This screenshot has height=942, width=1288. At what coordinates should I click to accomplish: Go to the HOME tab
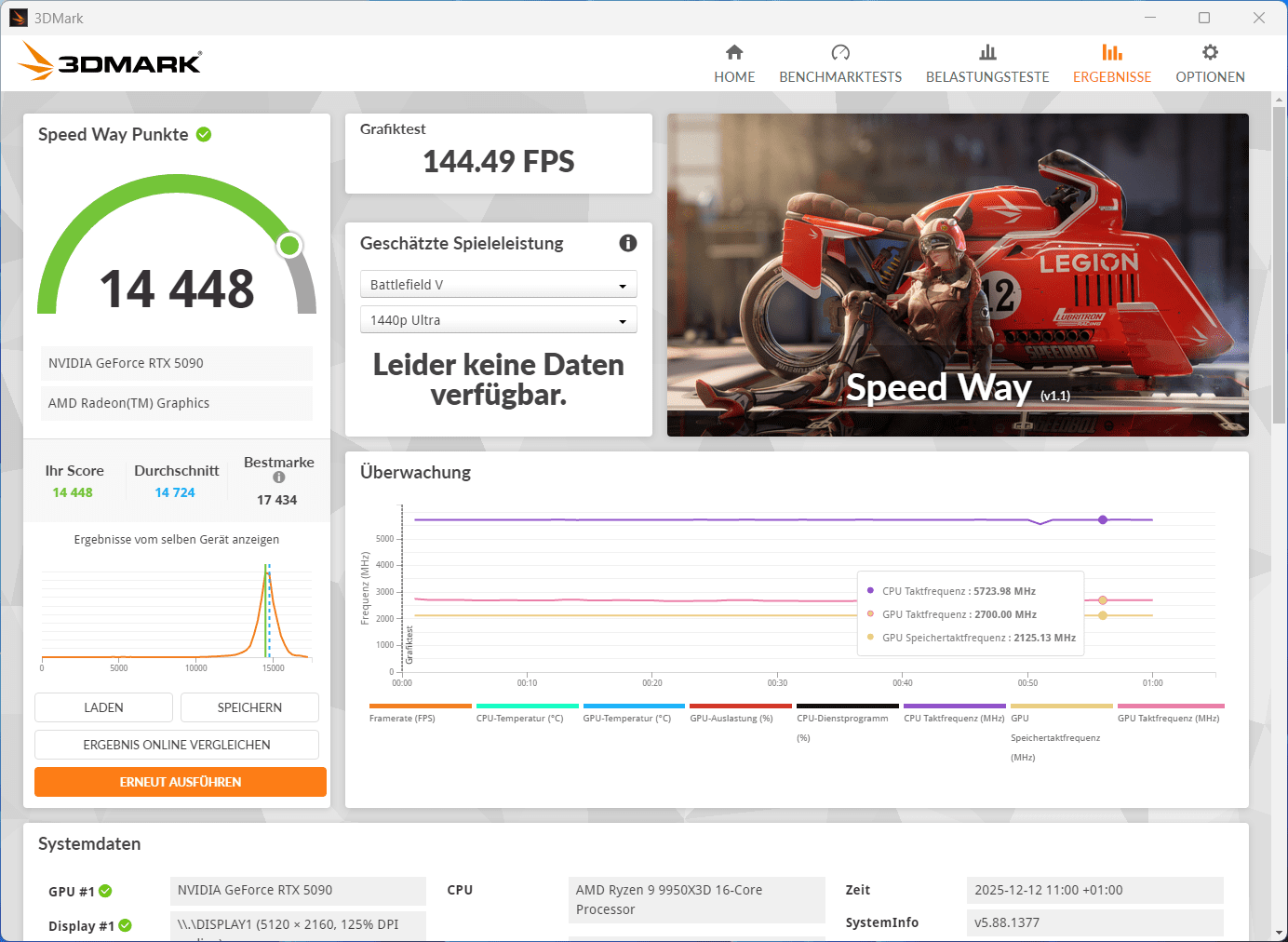tap(734, 63)
